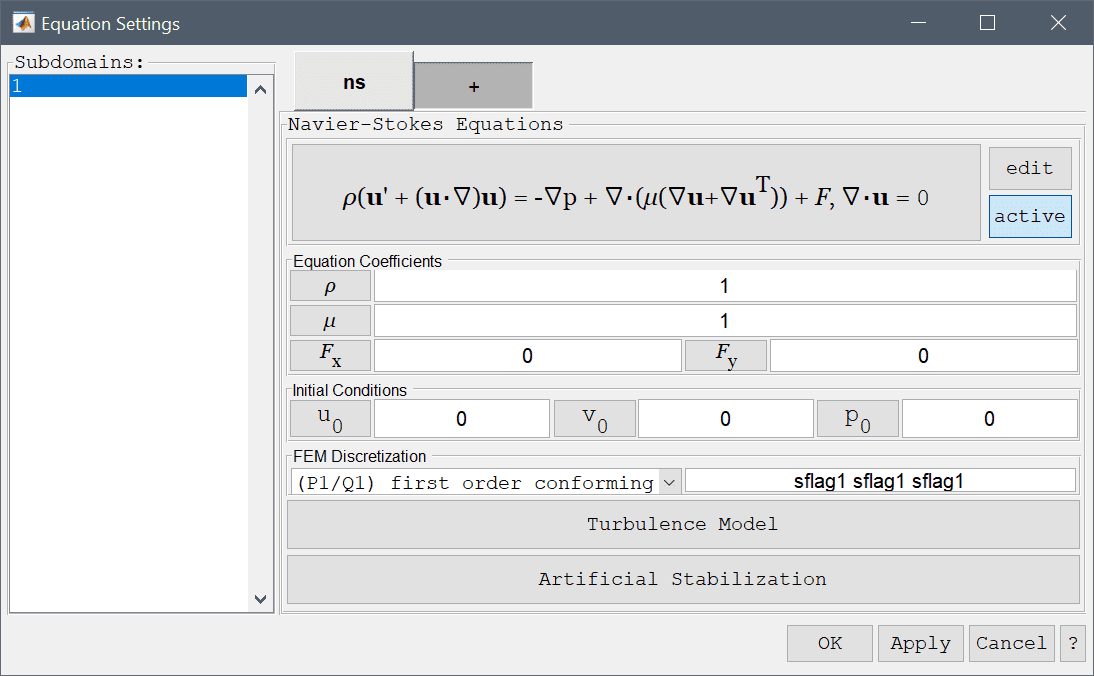Switch to the ns physics mode tab
The height and width of the screenshot is (676, 1094).
point(354,82)
